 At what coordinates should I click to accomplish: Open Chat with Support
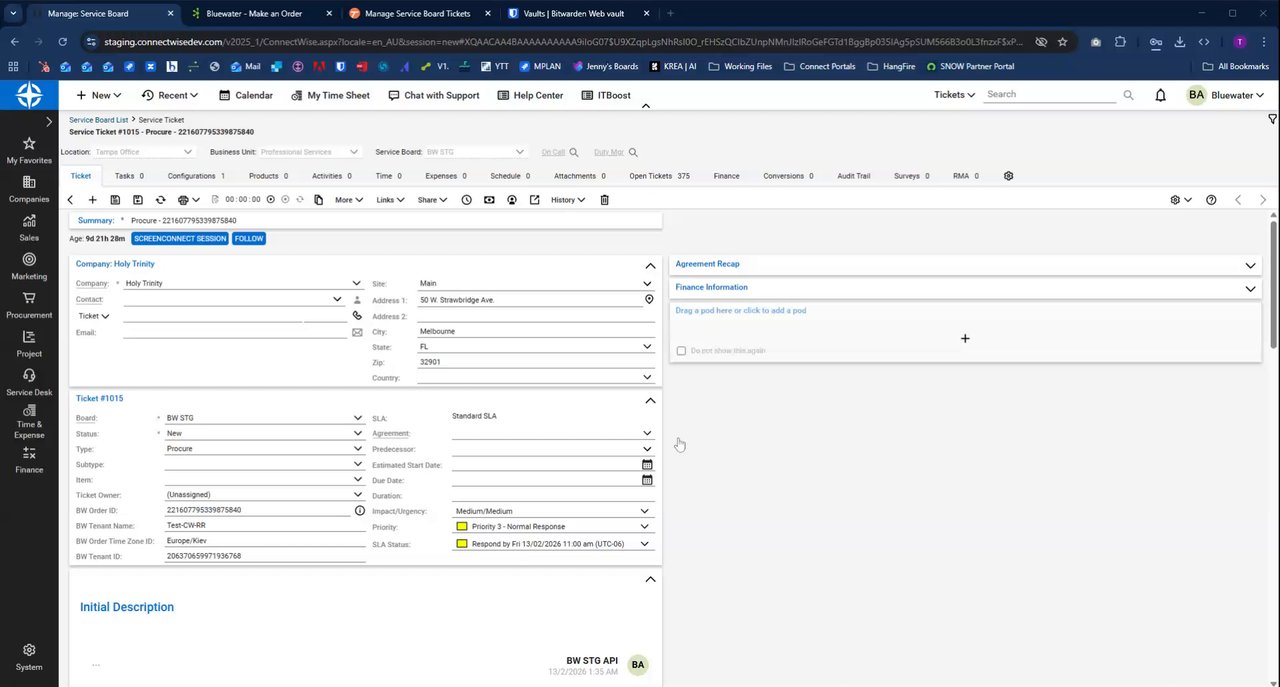tap(432, 95)
